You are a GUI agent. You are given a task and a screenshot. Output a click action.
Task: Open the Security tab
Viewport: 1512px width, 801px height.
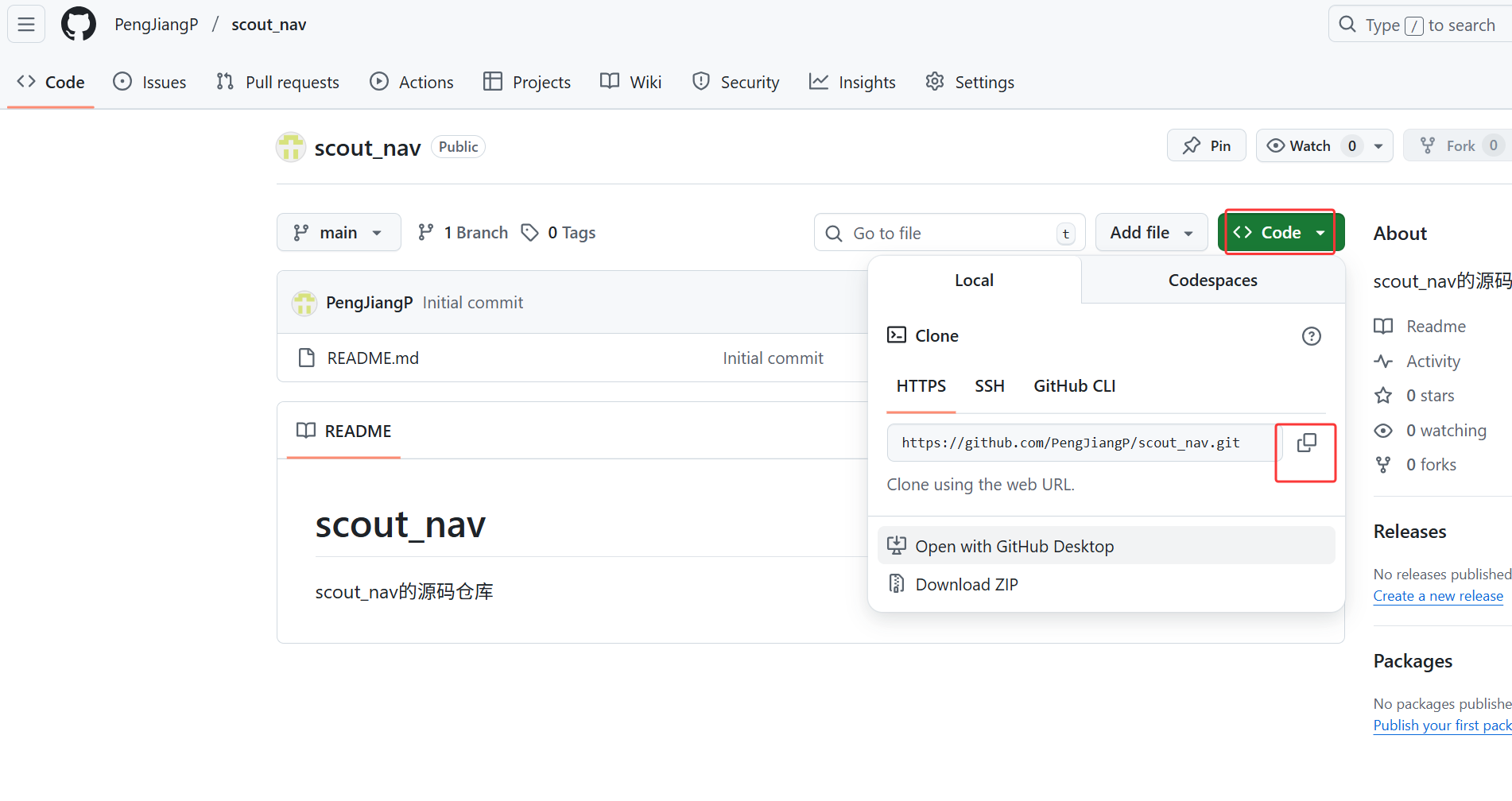click(x=736, y=82)
